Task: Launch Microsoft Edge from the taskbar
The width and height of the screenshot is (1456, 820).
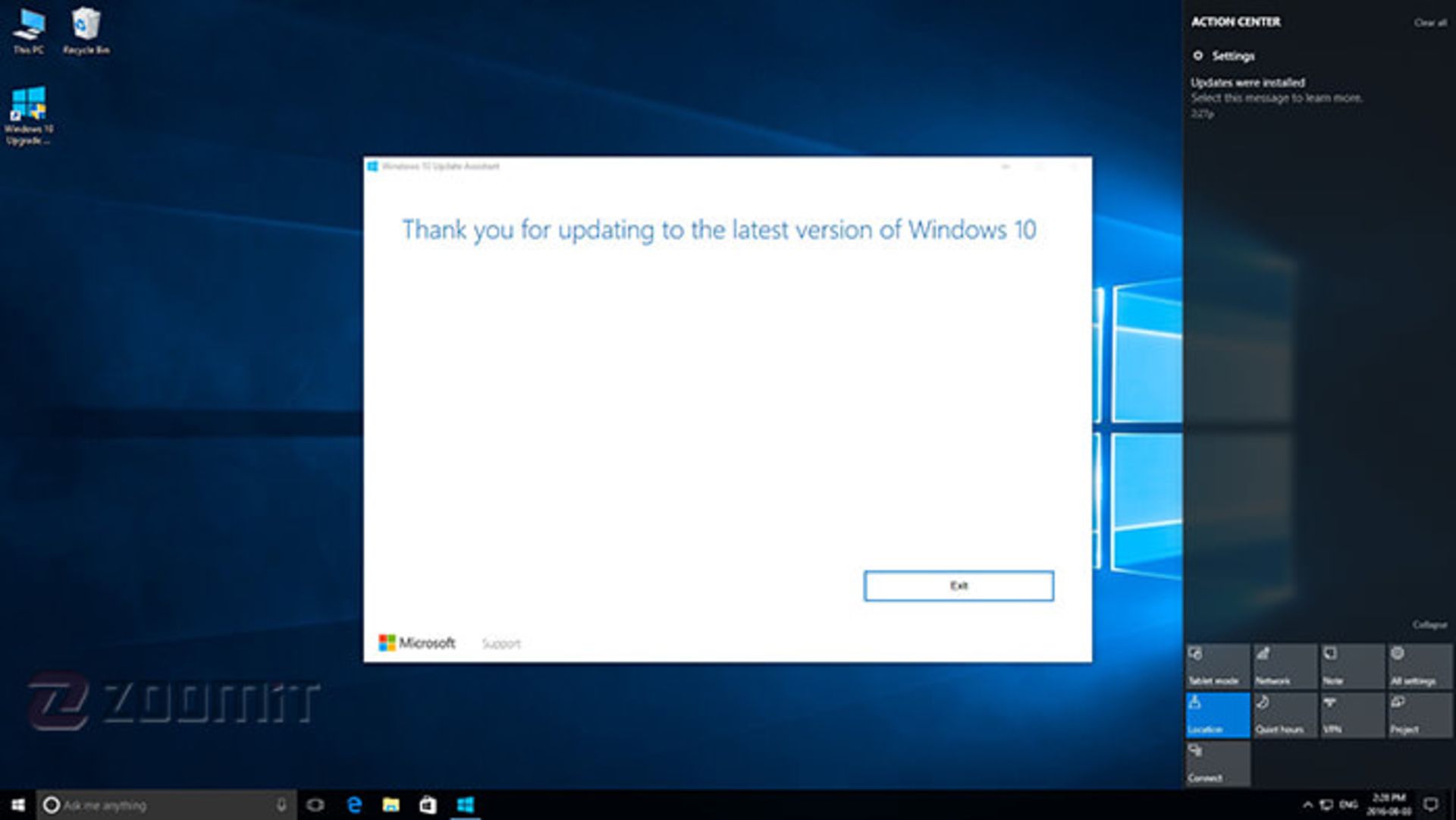Action: [x=353, y=805]
